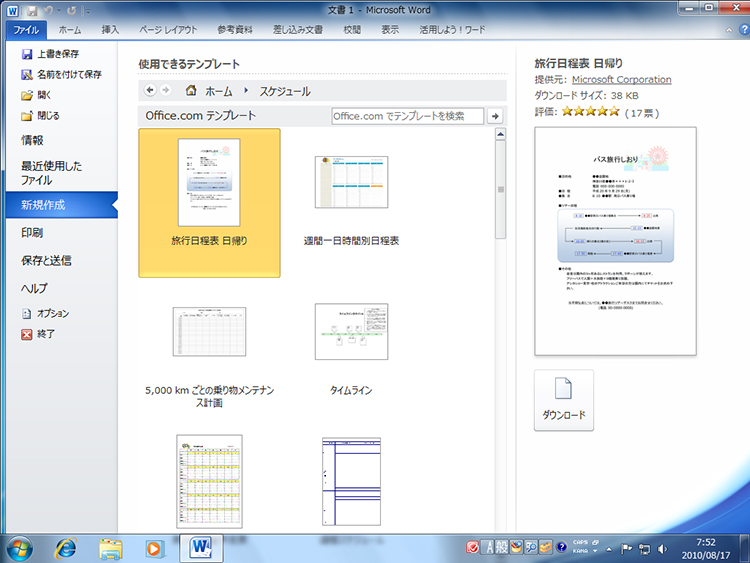Open the 保存と送信 section
The image size is (750, 563).
(x=46, y=260)
